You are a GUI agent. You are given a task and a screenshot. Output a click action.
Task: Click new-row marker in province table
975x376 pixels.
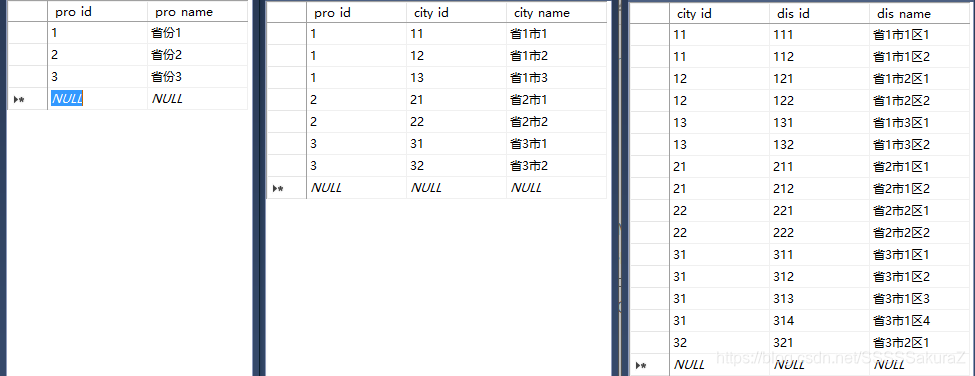[x=19, y=99]
